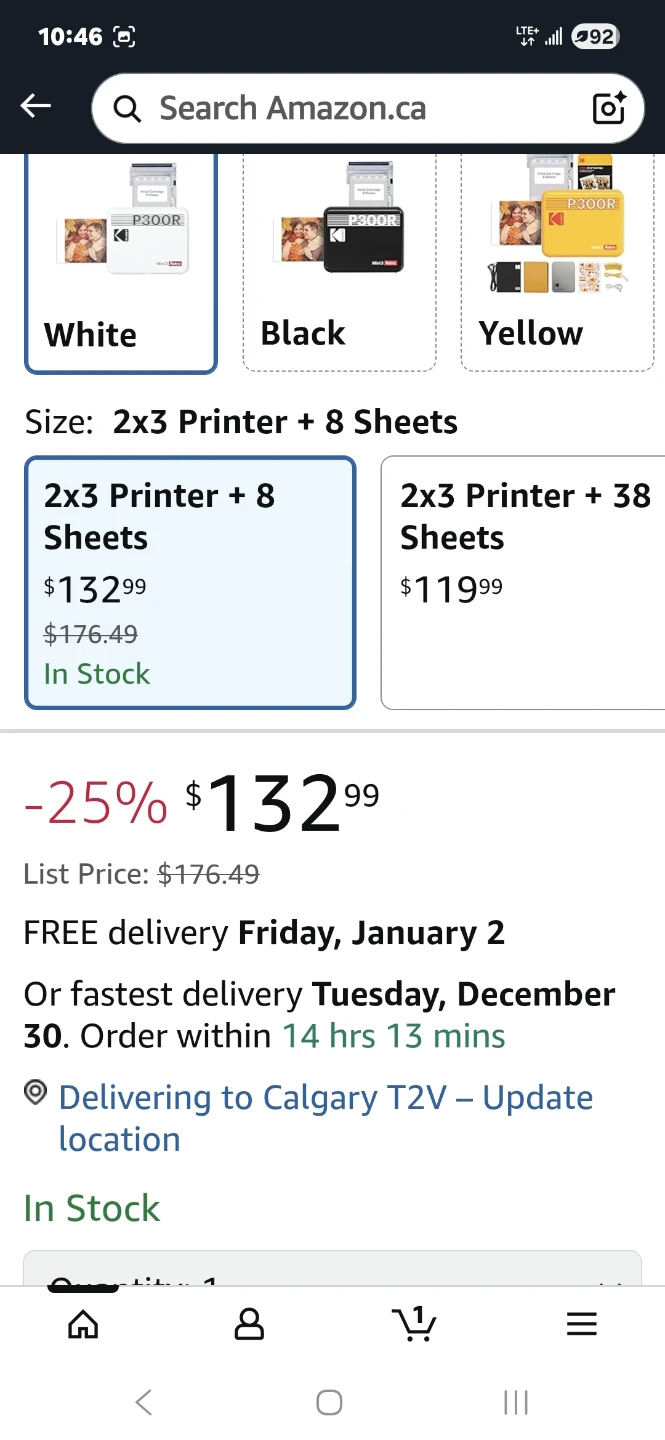Tap the struck-through List Price $176.49
Viewport: 665px width, 1440px height.
208,875
